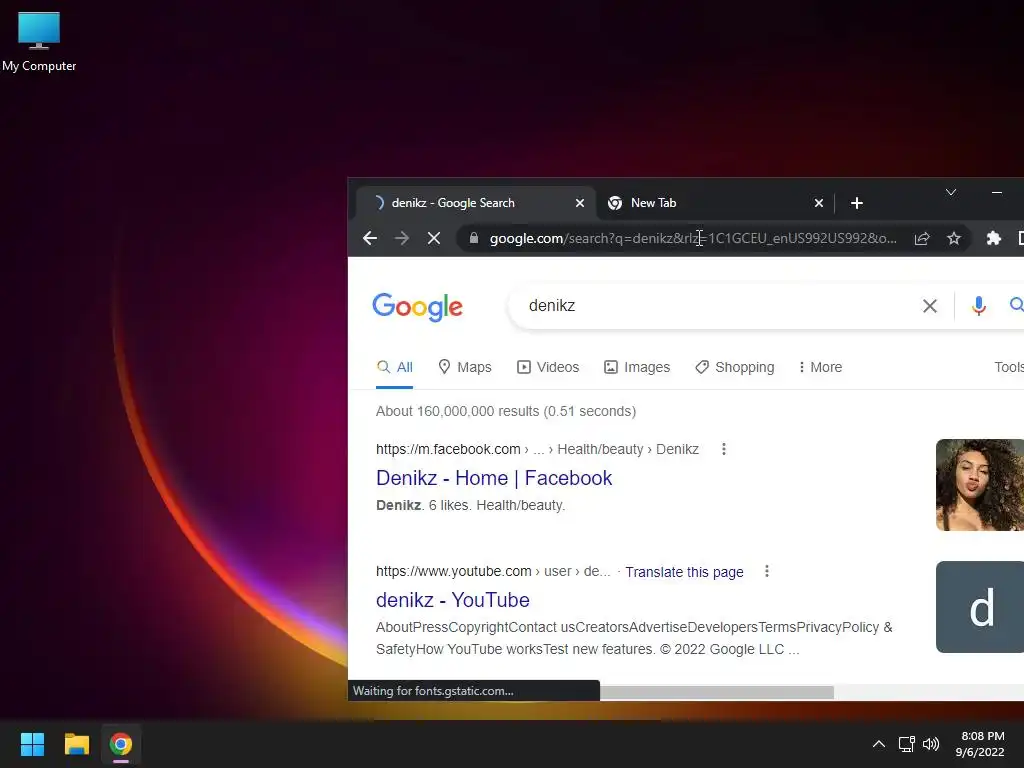Click the horizontal scrollbar of the page
This screenshot has width=1024, height=768.
716,692
